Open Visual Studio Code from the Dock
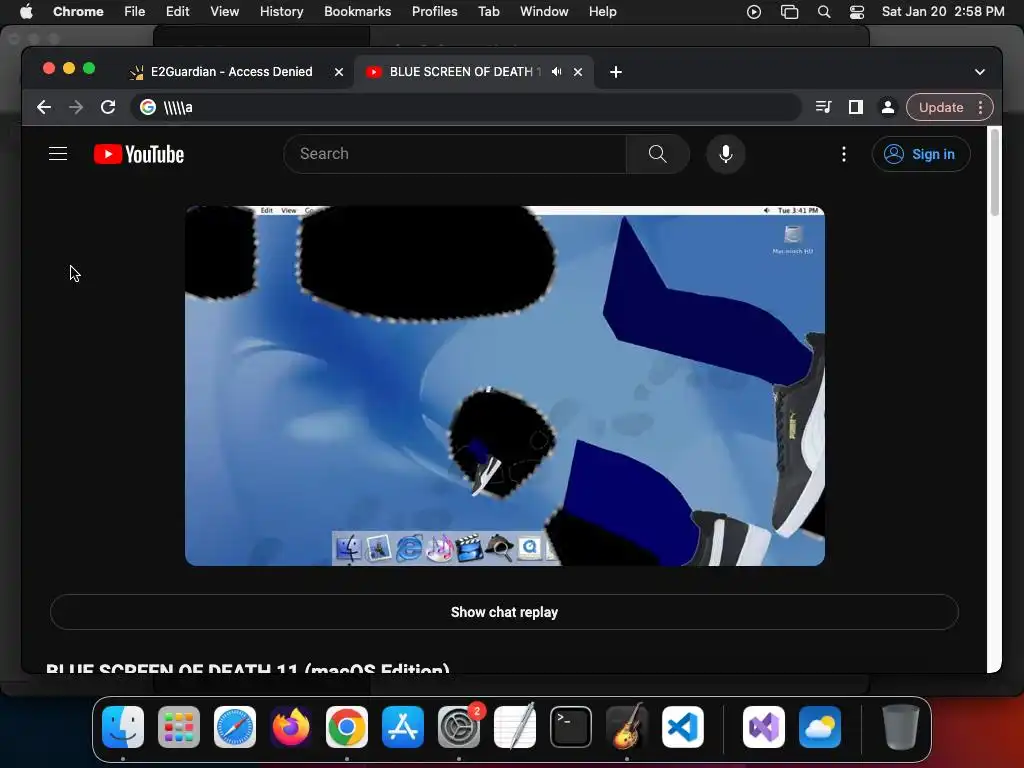This screenshot has height=768, width=1024. click(682, 727)
